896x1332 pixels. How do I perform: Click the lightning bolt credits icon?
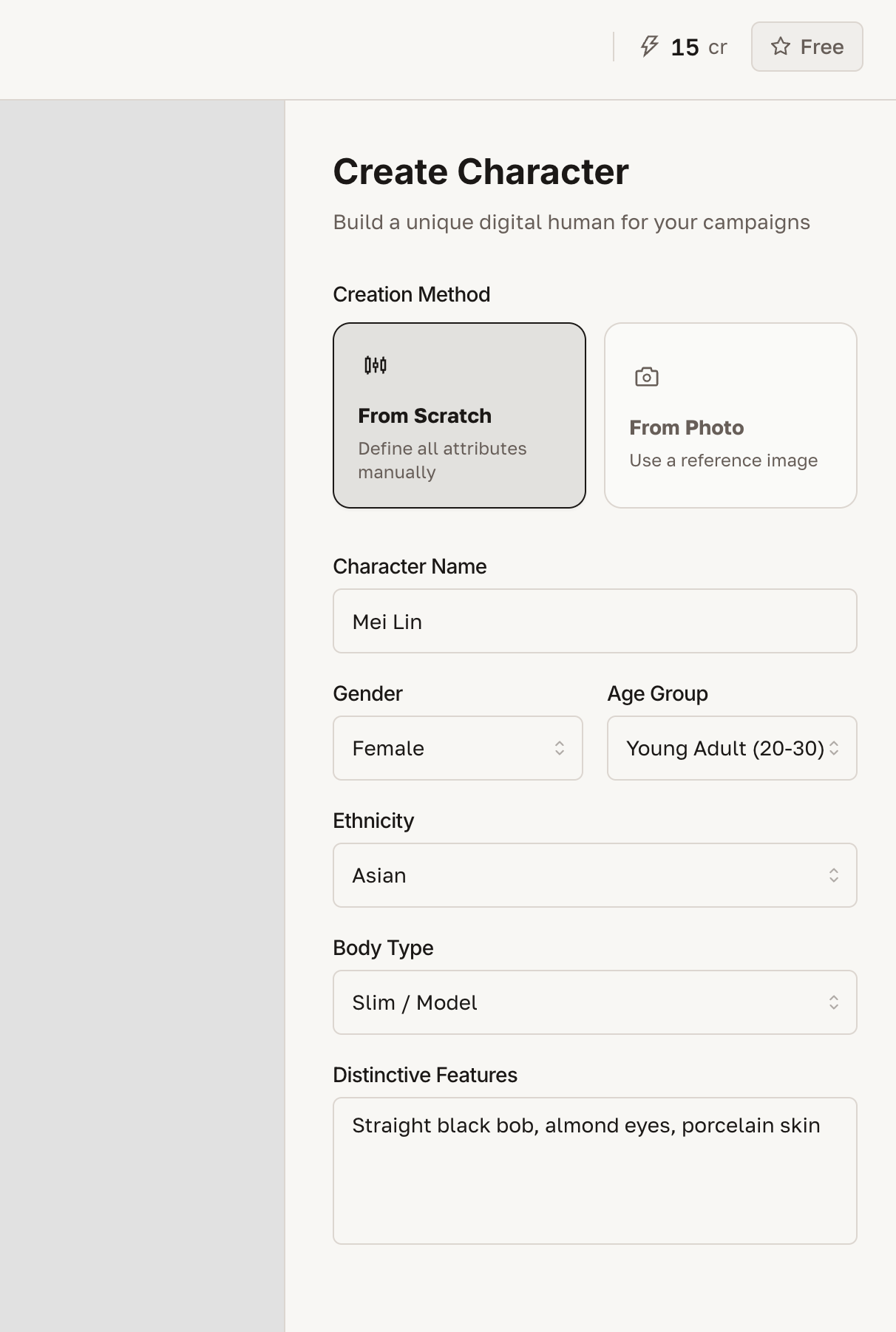click(649, 47)
